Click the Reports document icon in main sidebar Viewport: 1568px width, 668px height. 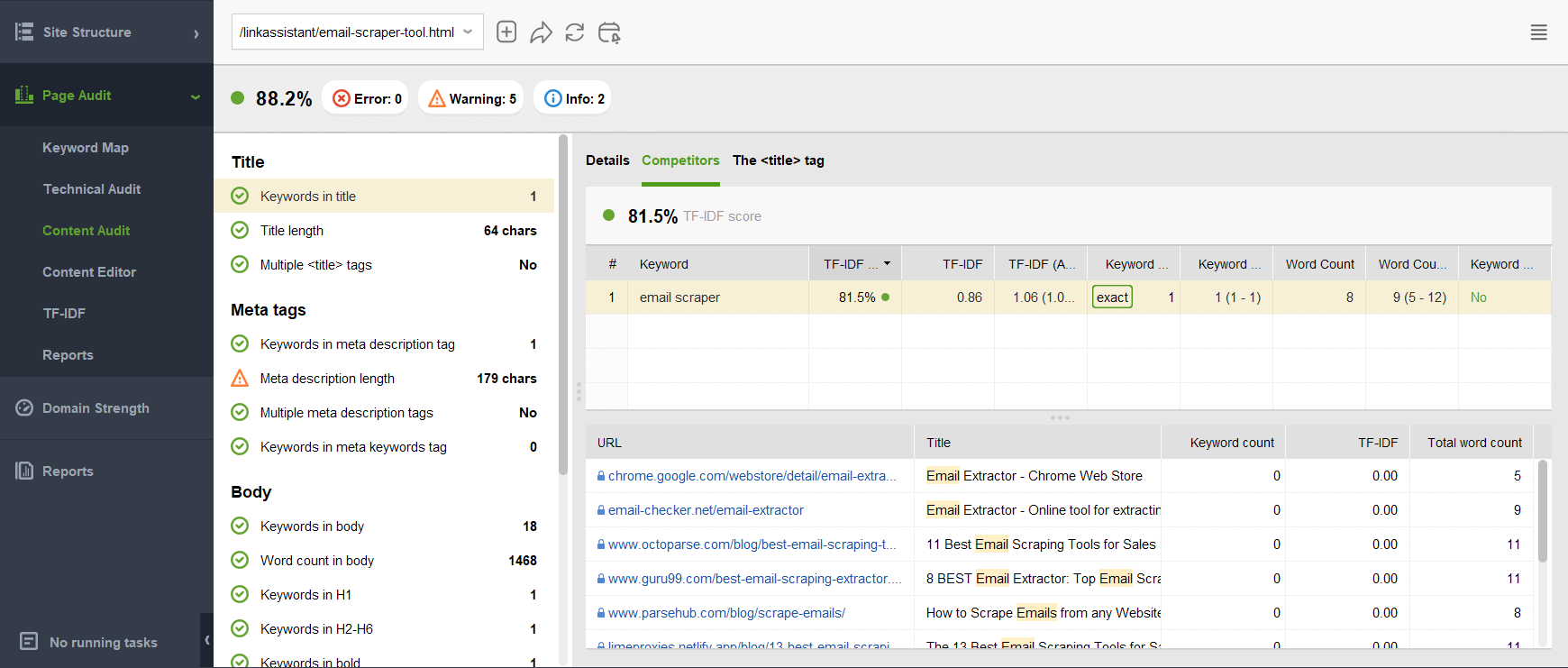click(x=24, y=471)
